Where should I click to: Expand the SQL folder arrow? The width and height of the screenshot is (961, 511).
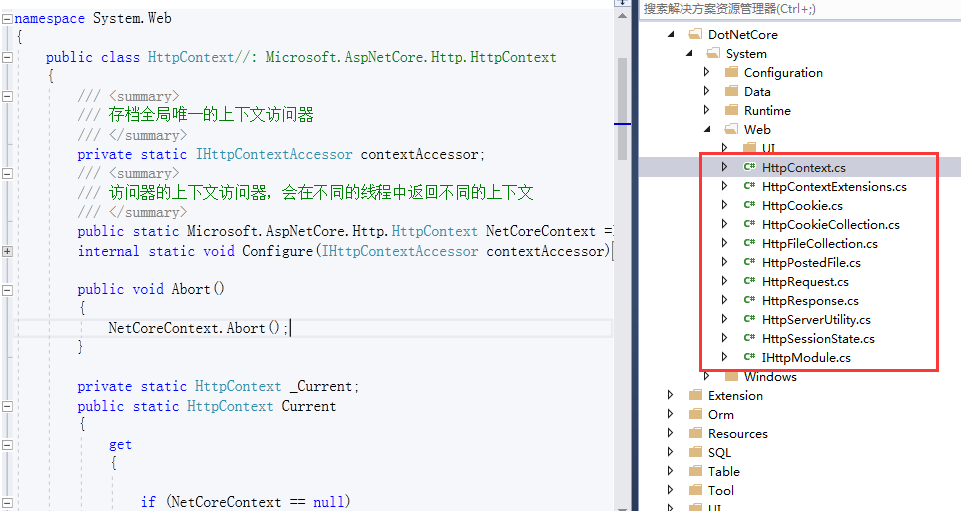pos(670,452)
